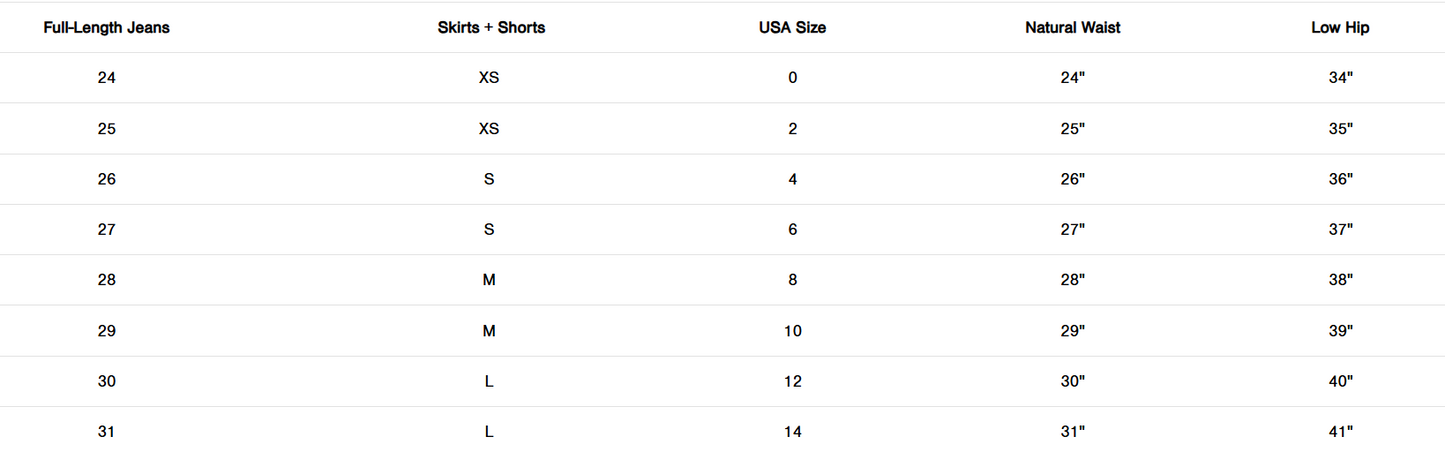The width and height of the screenshot is (1445, 452).
Task: Click the Natural Waist column header
Action: coord(1072,28)
